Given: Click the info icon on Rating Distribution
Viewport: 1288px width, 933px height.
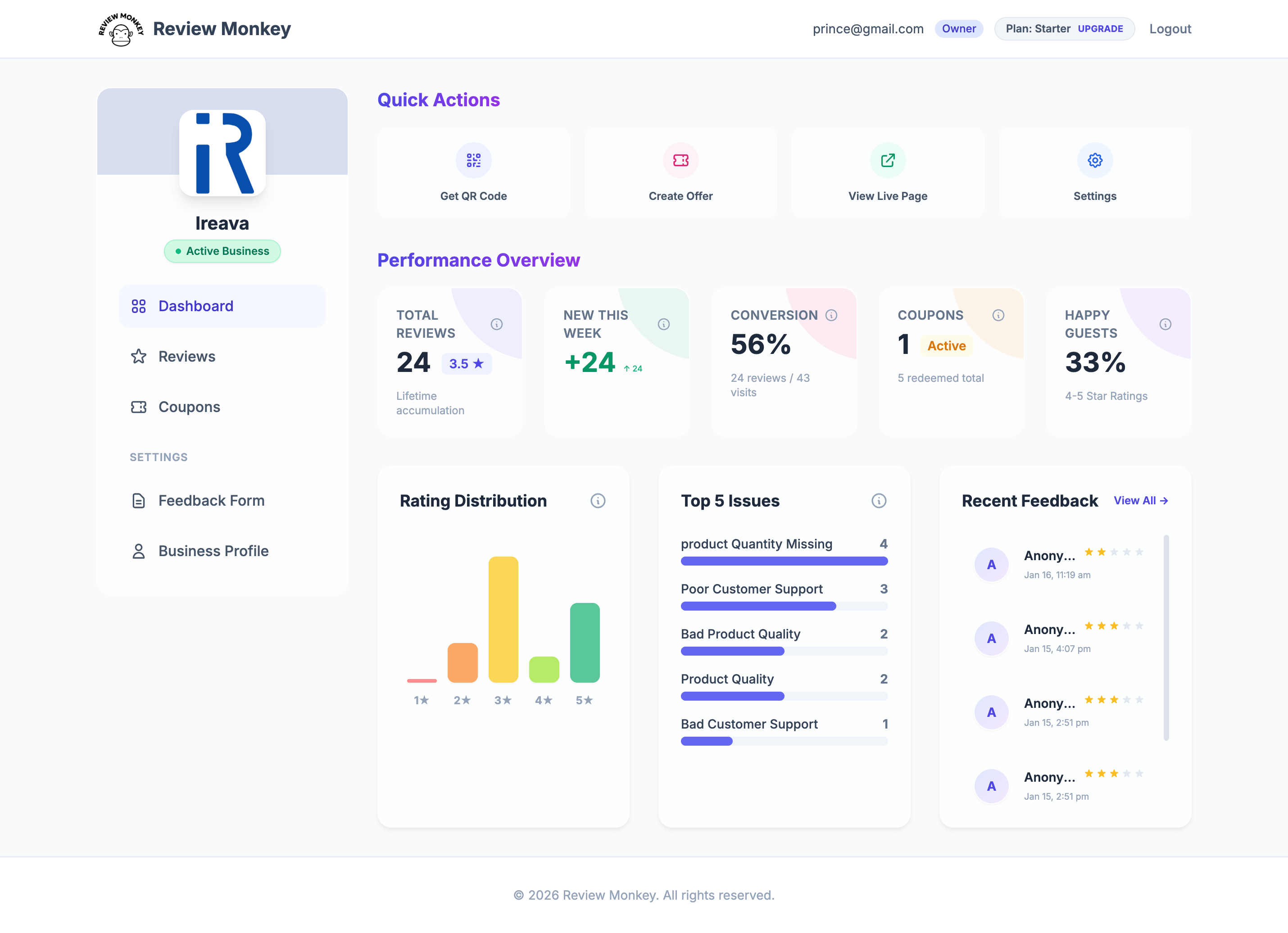Looking at the screenshot, I should click(599, 501).
